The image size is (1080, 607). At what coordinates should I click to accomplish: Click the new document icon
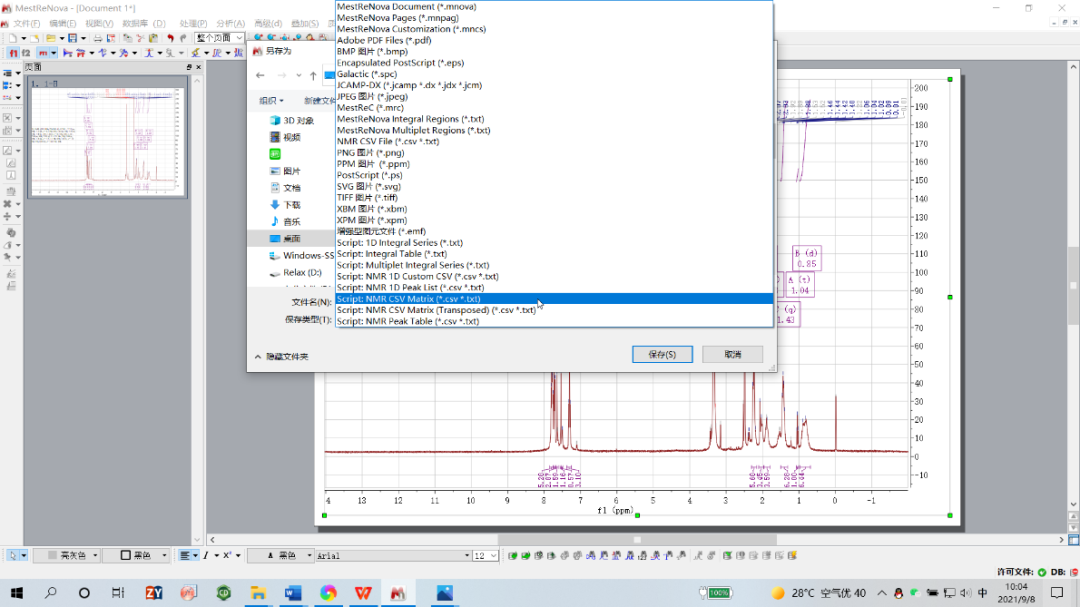click(x=13, y=38)
